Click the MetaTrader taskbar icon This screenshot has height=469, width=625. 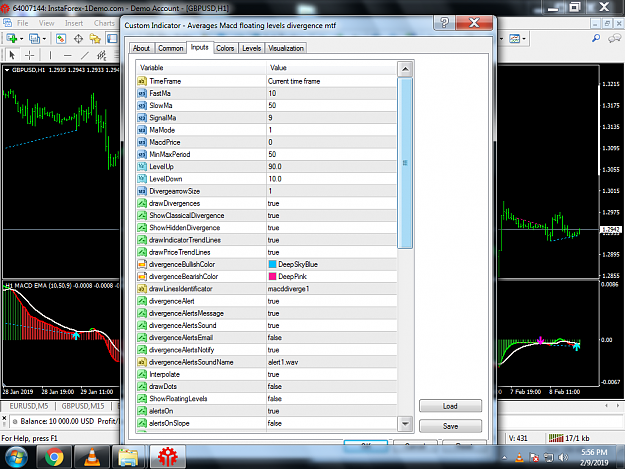pyautogui.click(x=167, y=457)
